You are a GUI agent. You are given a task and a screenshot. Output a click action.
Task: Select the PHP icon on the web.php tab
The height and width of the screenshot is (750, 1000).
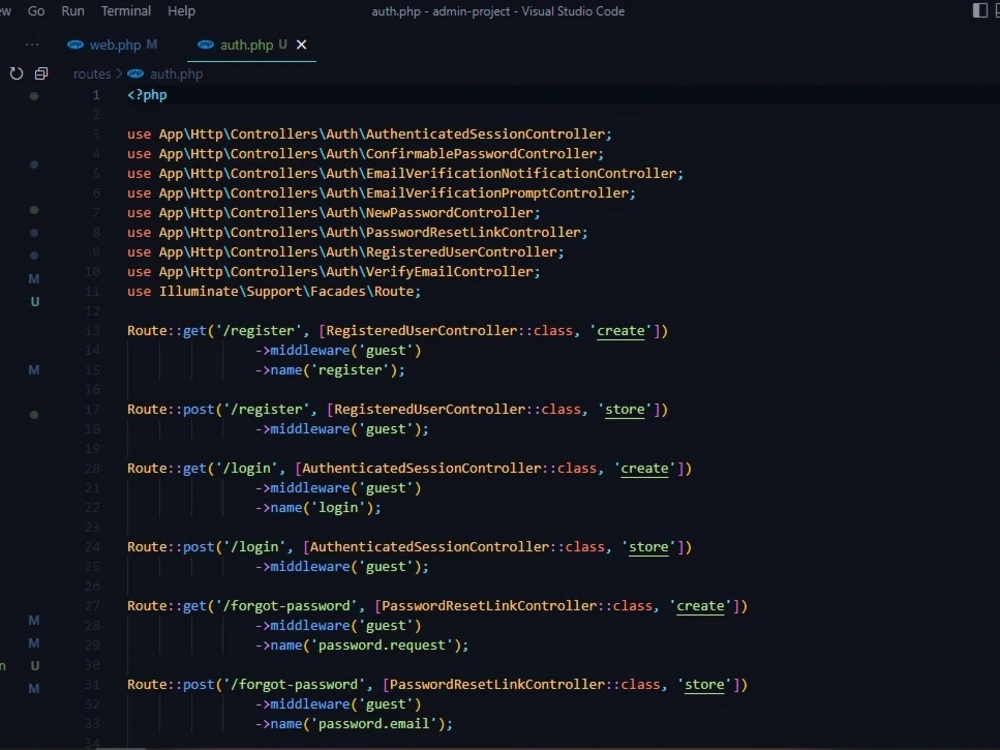click(x=75, y=45)
